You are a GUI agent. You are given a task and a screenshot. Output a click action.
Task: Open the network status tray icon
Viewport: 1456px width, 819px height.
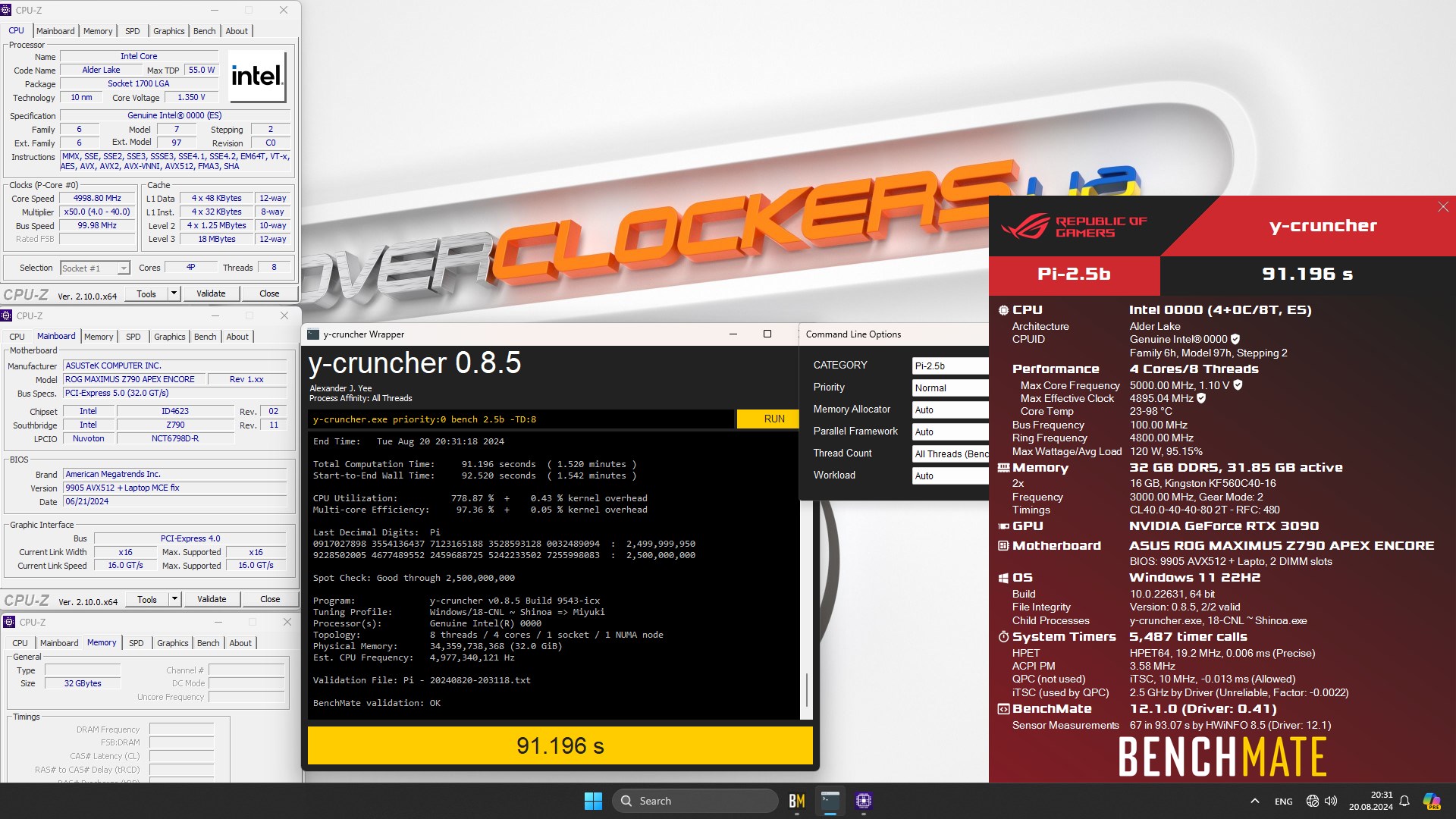coord(1313,801)
